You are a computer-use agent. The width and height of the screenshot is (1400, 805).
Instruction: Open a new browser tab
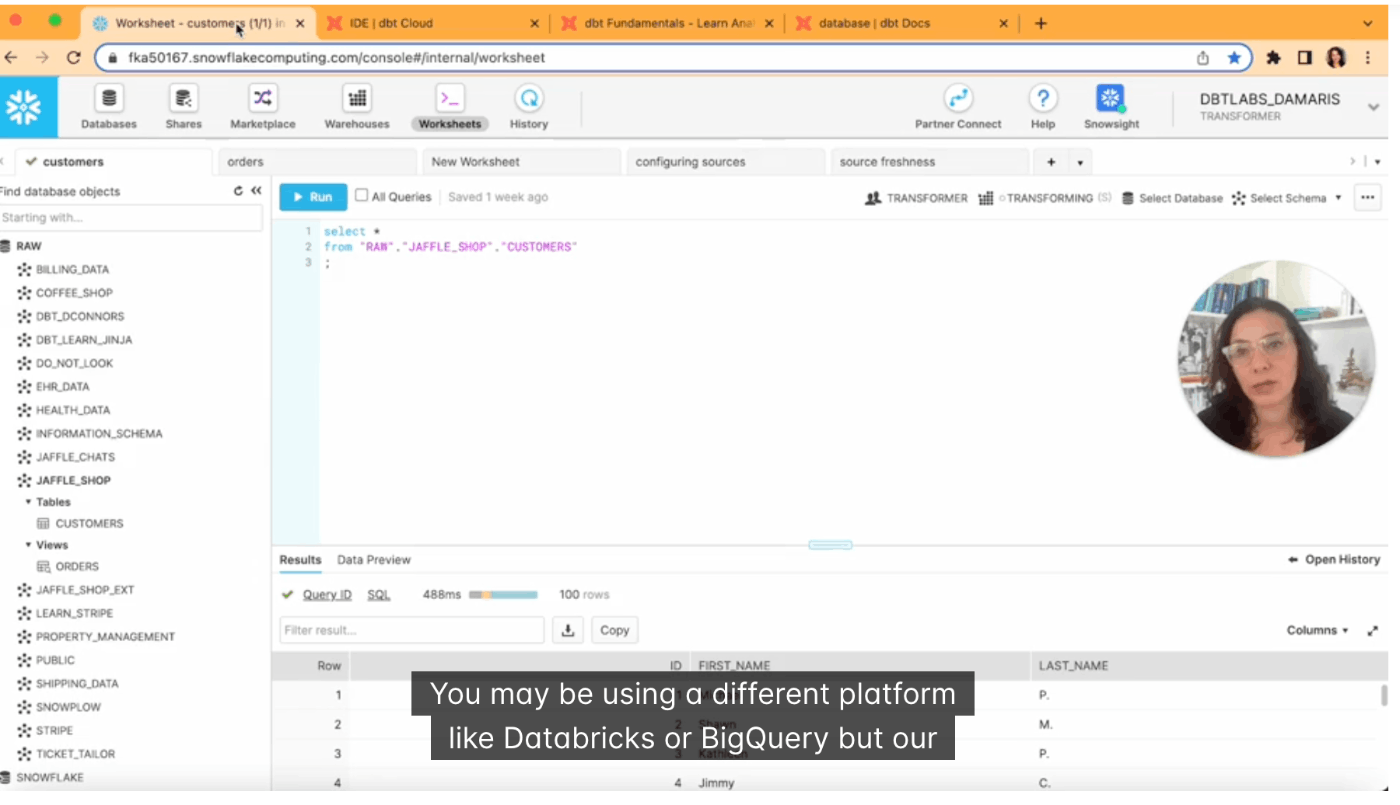click(x=1041, y=23)
